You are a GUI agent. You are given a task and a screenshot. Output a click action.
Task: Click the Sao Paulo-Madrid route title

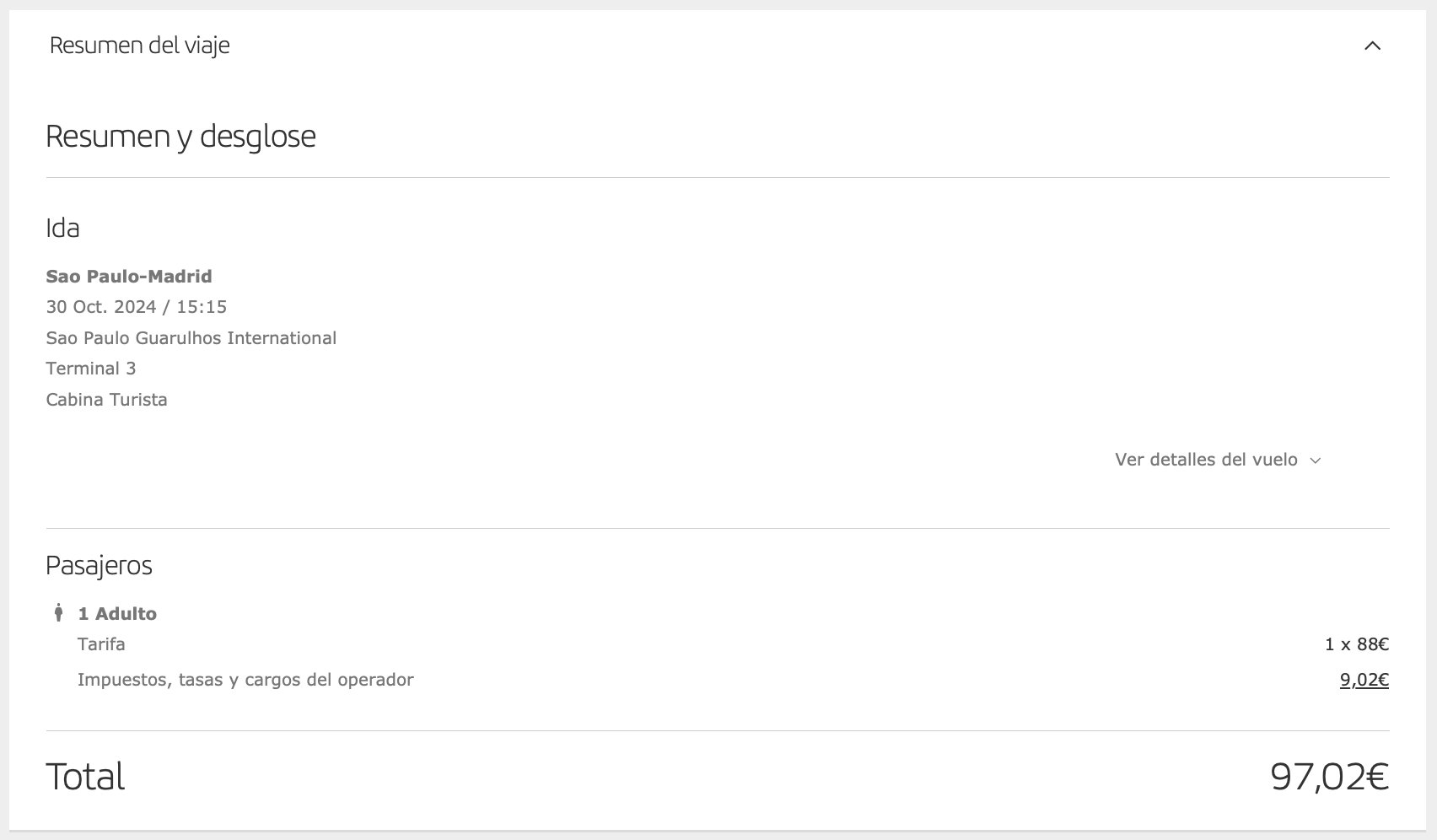[x=129, y=277]
